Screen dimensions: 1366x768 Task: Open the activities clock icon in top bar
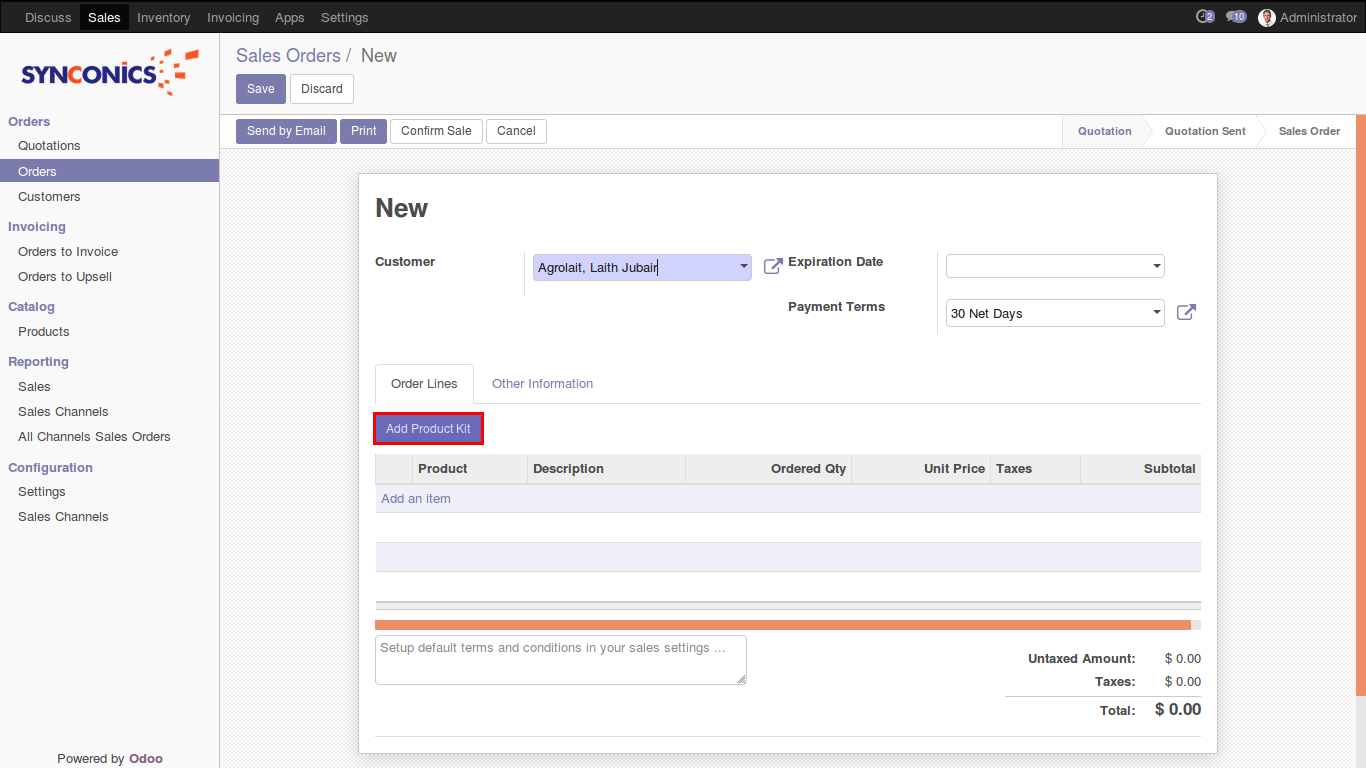[1204, 17]
